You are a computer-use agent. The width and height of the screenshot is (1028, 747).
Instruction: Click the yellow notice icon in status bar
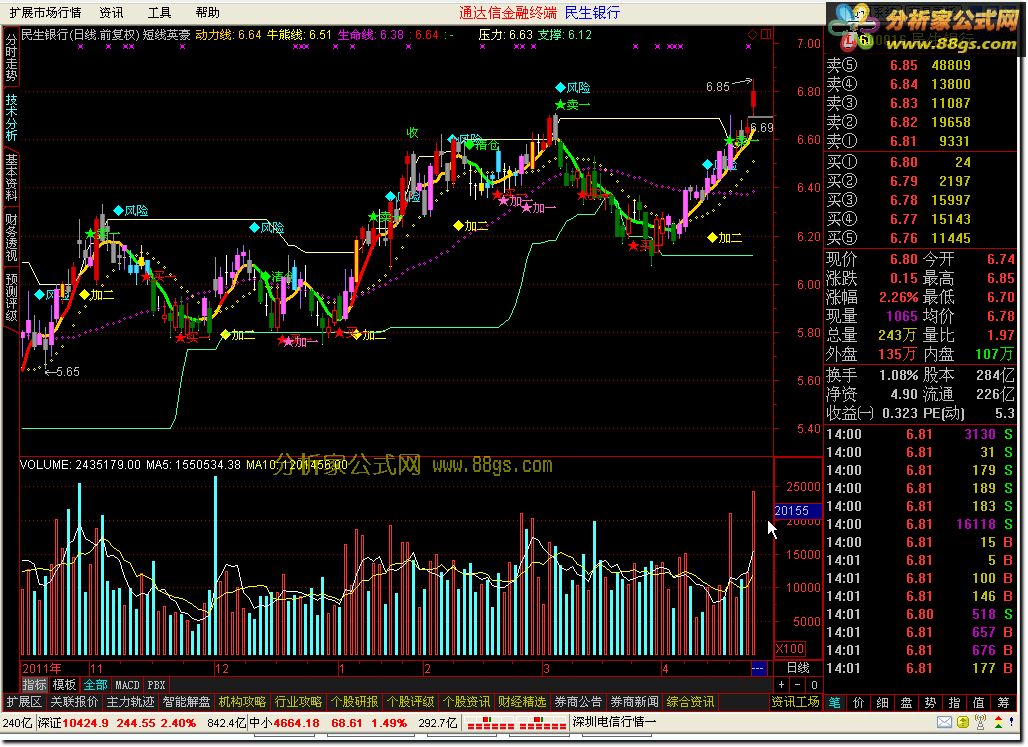pyautogui.click(x=962, y=722)
